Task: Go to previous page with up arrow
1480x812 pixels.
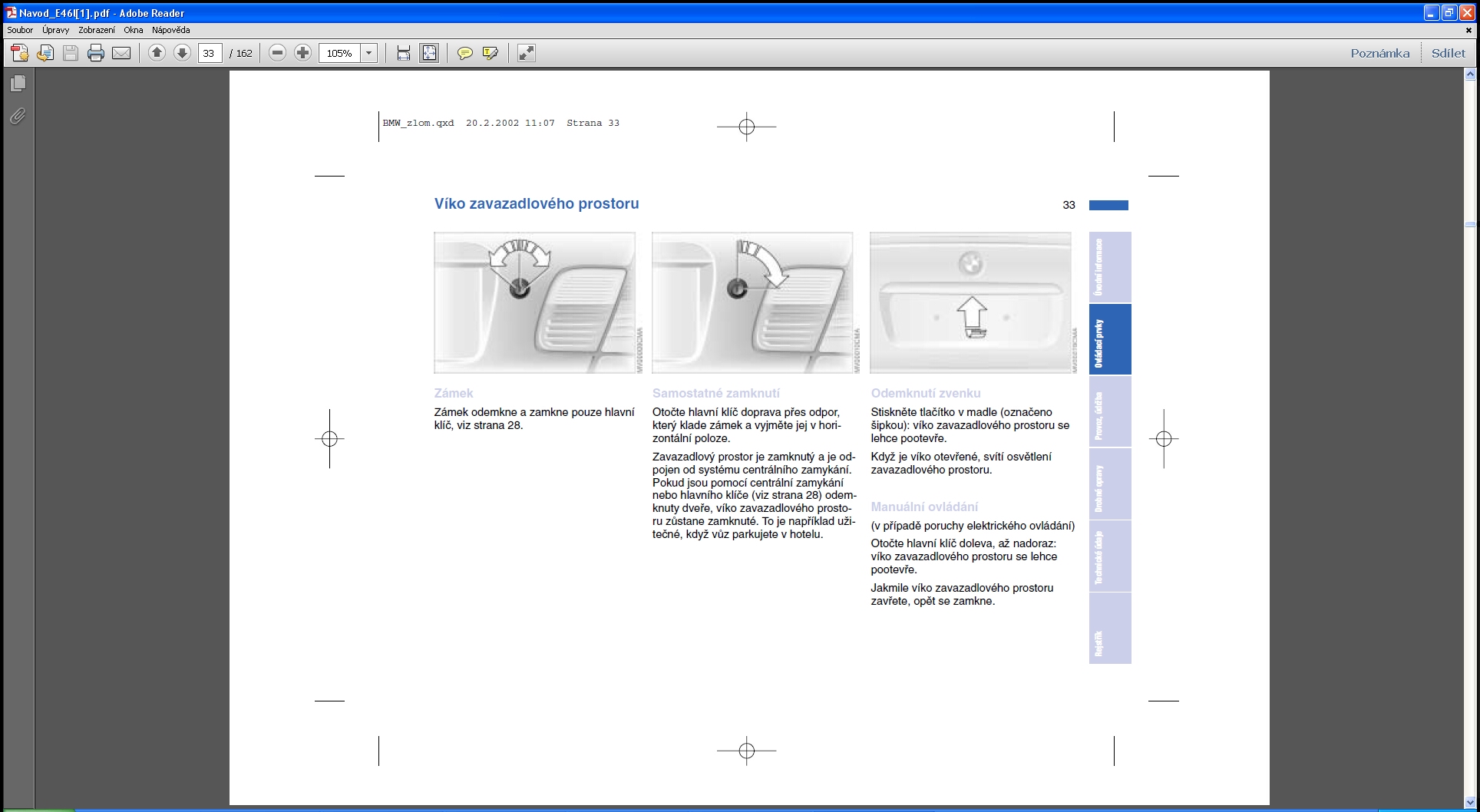Action: 157,53
